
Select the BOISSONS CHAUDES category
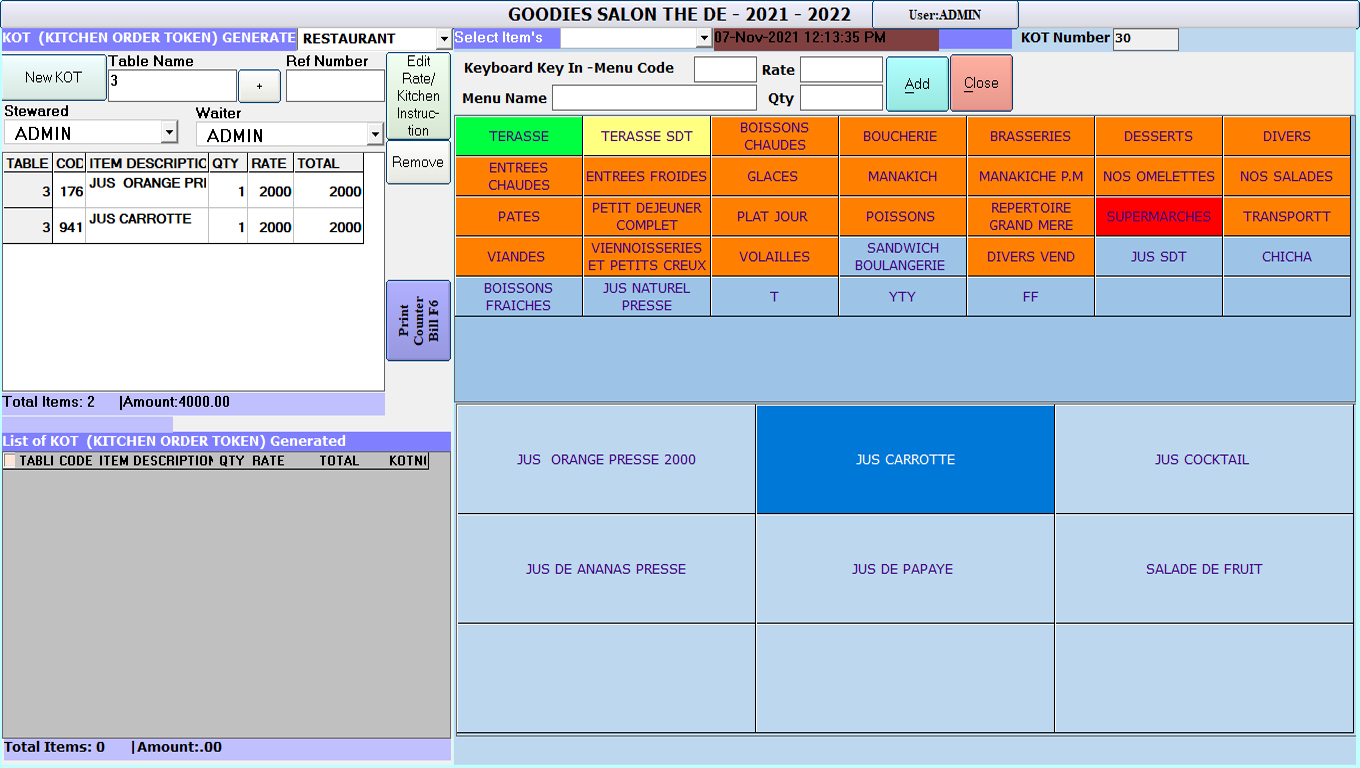[774, 136]
